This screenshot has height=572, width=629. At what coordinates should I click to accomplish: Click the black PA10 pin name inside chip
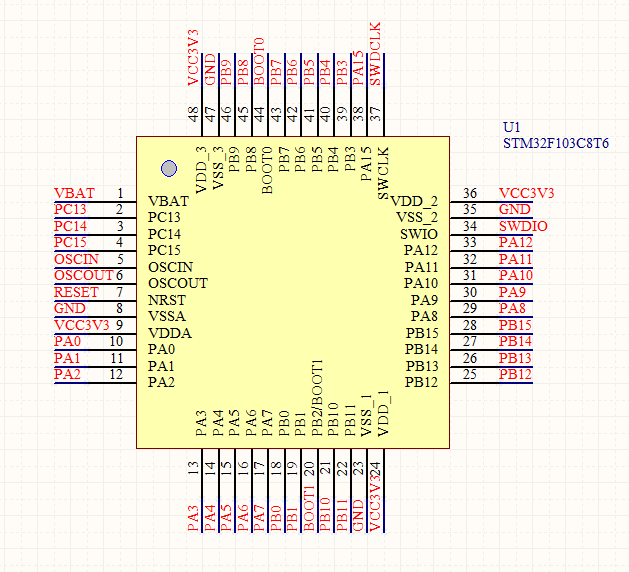pos(421,283)
